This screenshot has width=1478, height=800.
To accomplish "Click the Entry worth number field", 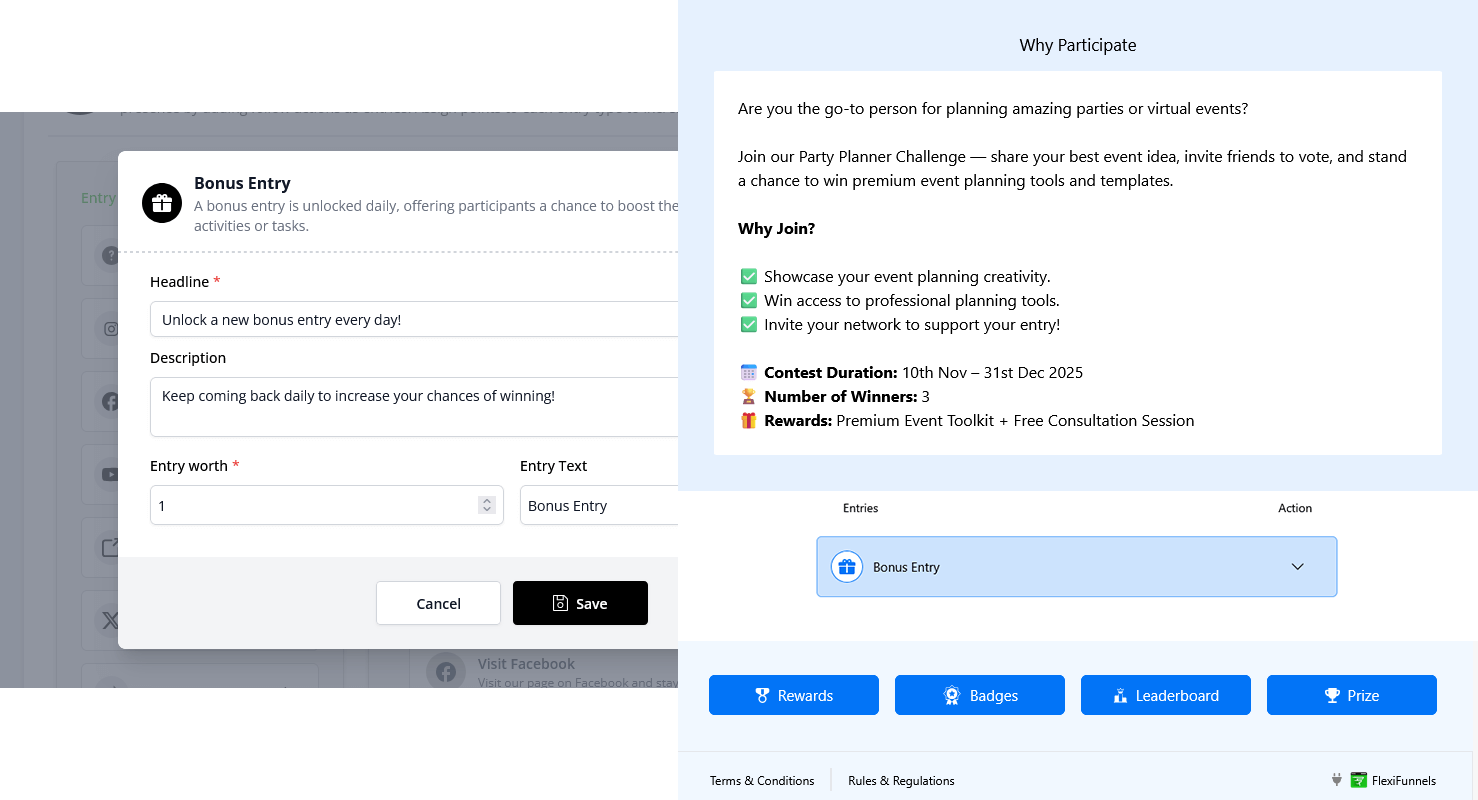I will click(x=327, y=505).
